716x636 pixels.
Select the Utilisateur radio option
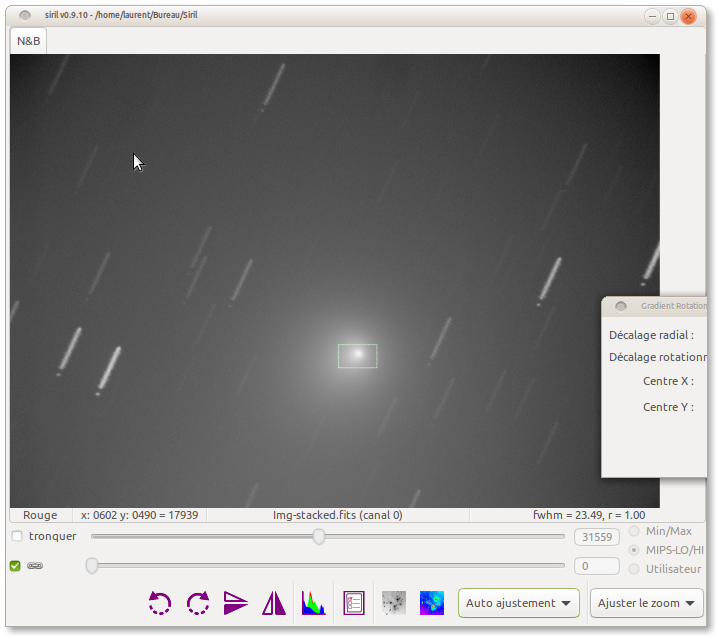[x=634, y=569]
